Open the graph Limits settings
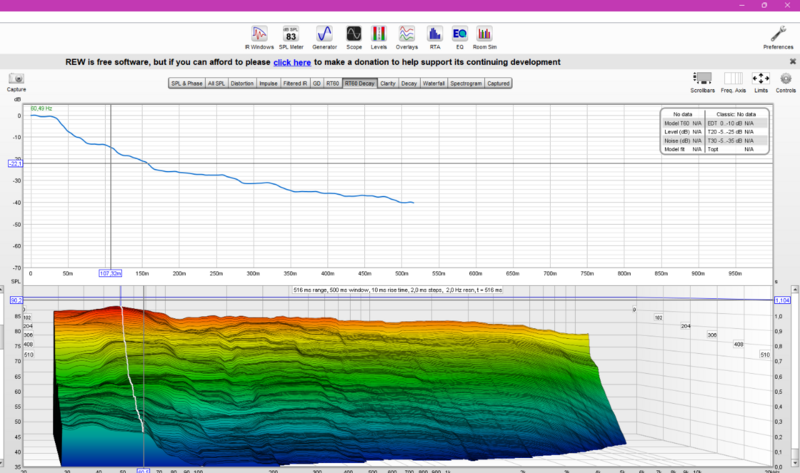This screenshot has height=473, width=800. (760, 80)
